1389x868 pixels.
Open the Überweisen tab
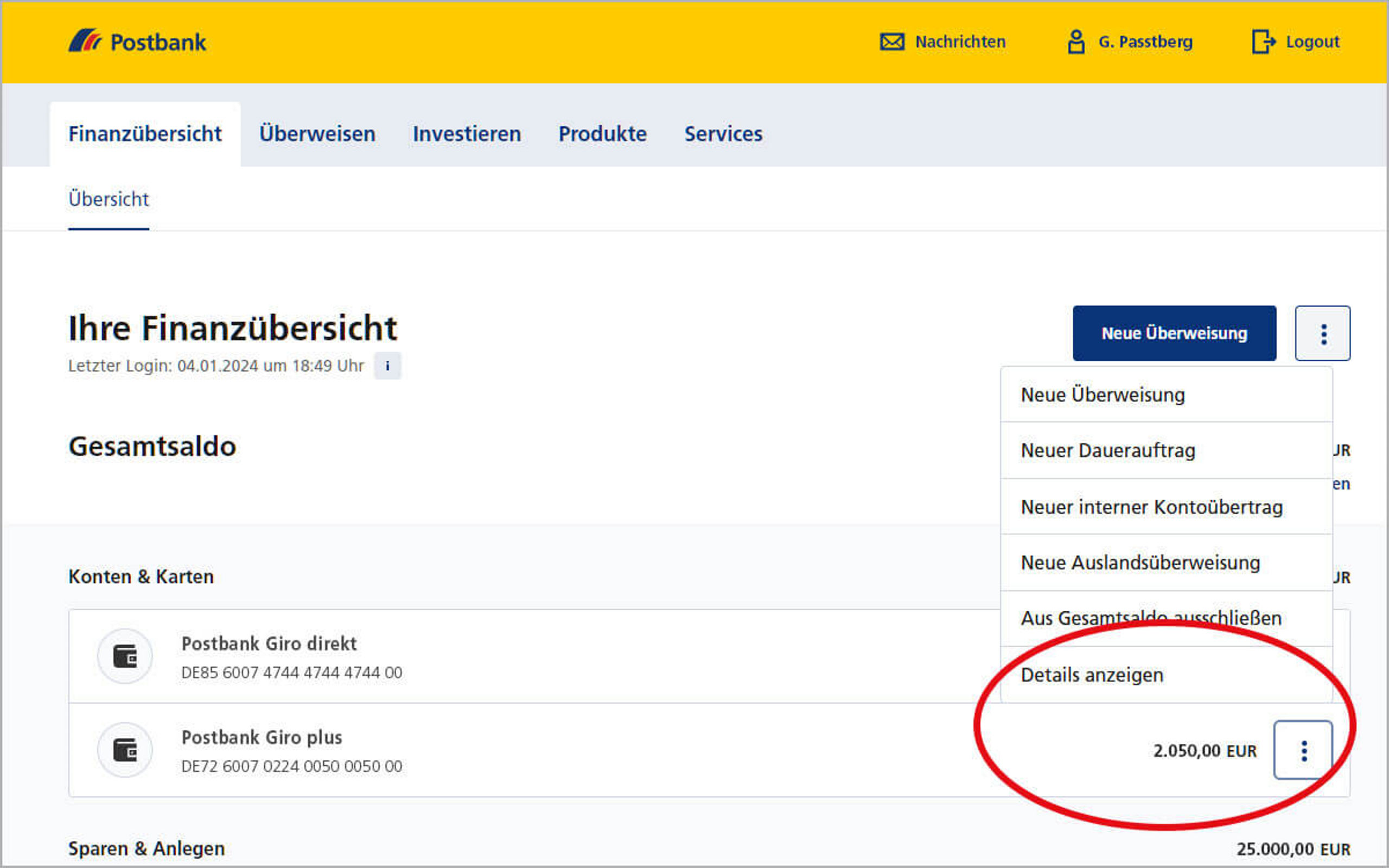point(317,134)
